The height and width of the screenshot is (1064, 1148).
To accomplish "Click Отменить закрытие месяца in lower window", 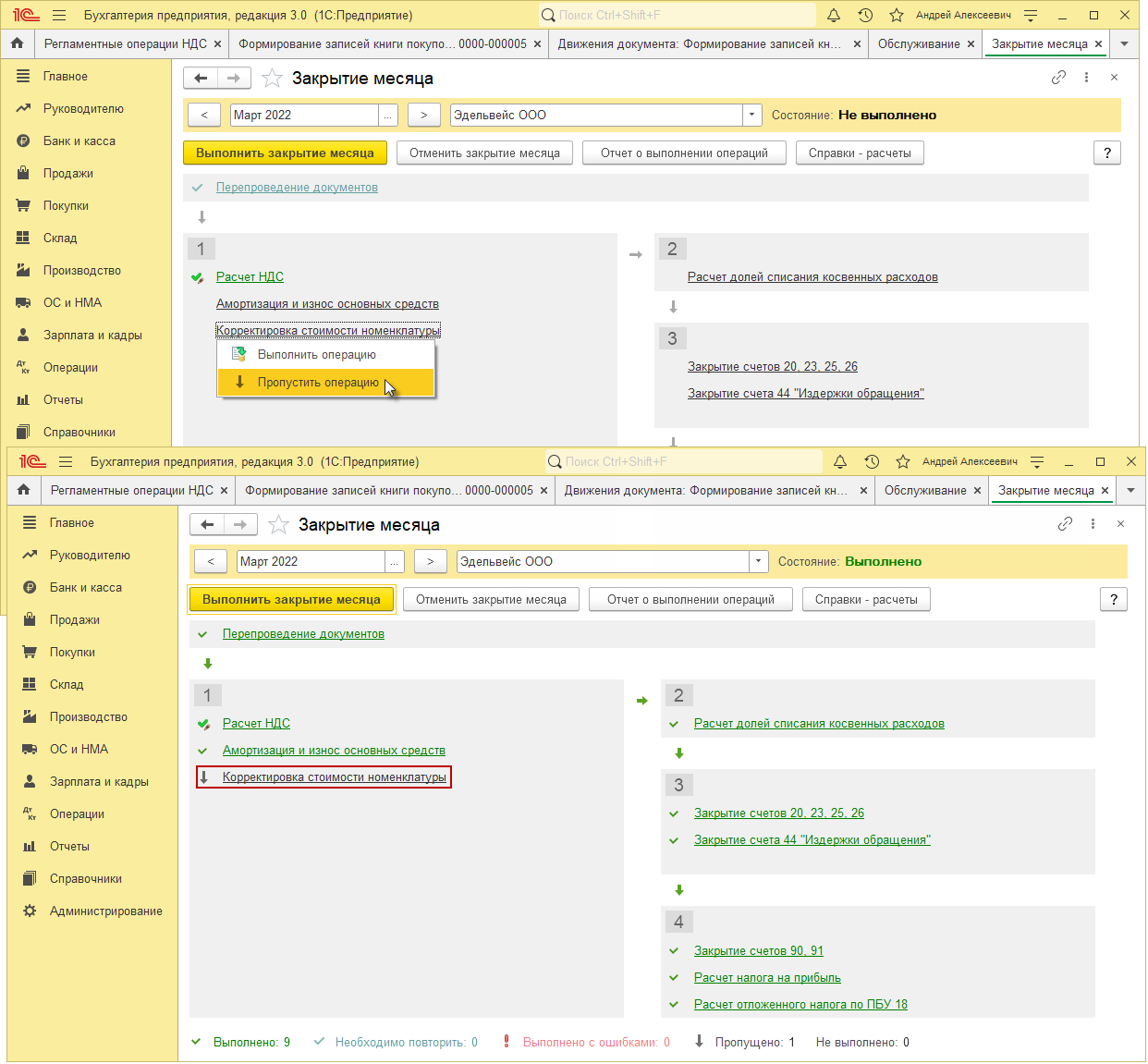I will point(491,599).
